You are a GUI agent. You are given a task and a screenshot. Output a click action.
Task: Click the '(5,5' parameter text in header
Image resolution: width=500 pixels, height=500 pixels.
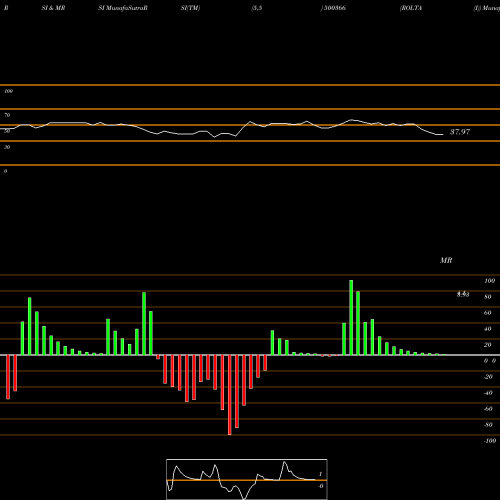click(x=257, y=8)
